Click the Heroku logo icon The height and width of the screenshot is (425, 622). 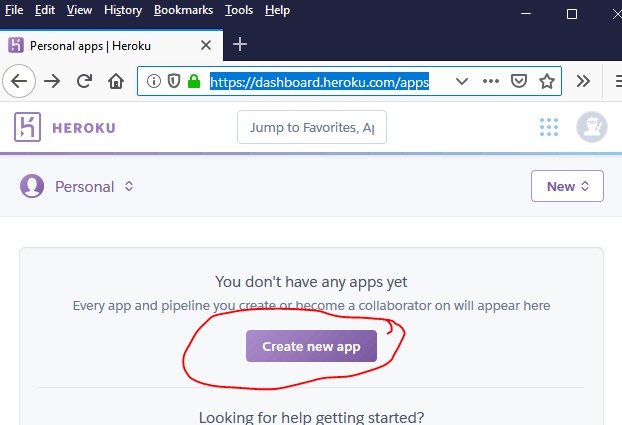pyautogui.click(x=27, y=127)
